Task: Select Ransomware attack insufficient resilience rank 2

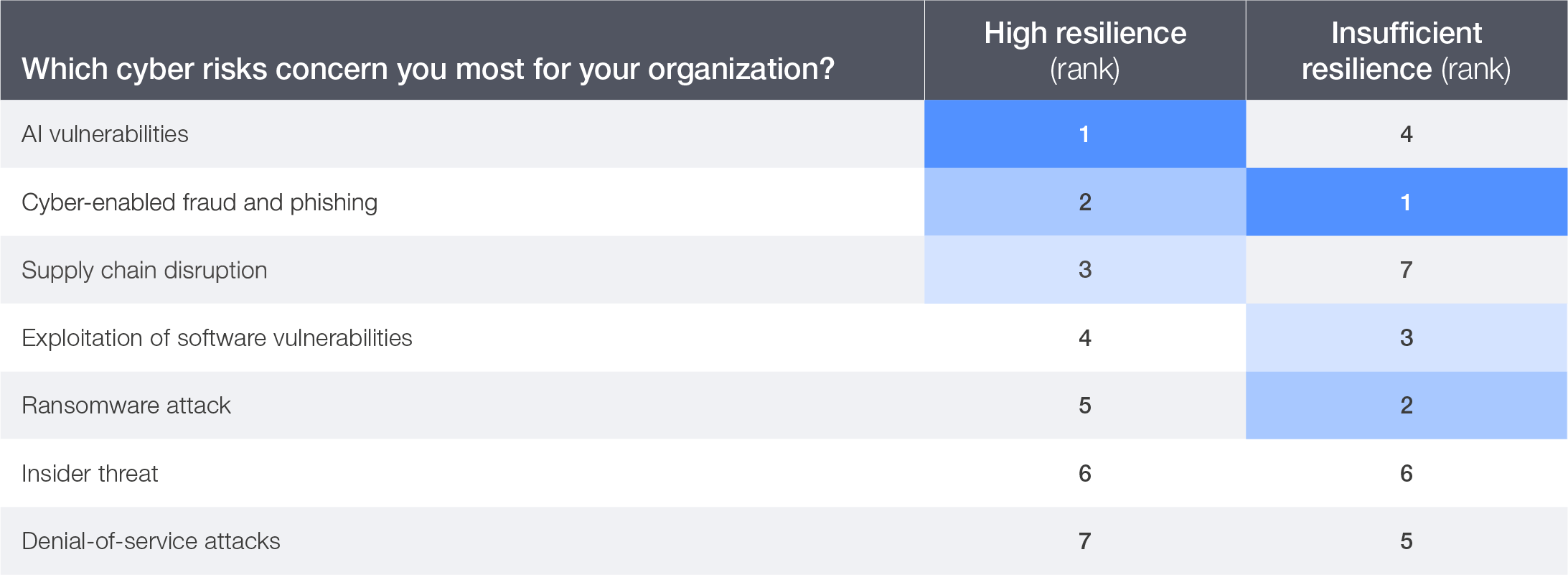Action: click(x=1406, y=406)
